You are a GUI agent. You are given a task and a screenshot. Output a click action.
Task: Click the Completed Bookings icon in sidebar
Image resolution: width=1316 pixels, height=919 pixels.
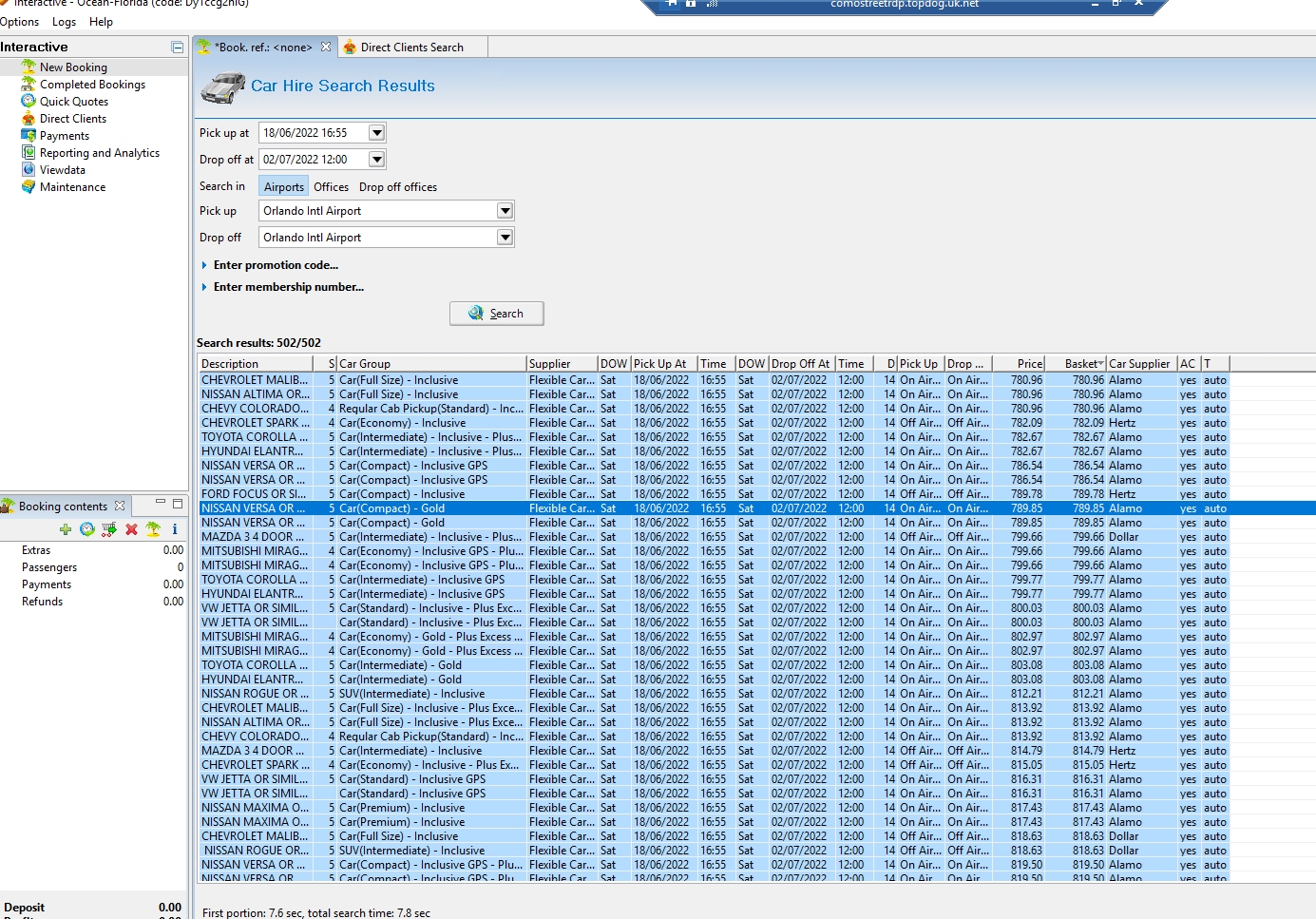pyautogui.click(x=29, y=84)
